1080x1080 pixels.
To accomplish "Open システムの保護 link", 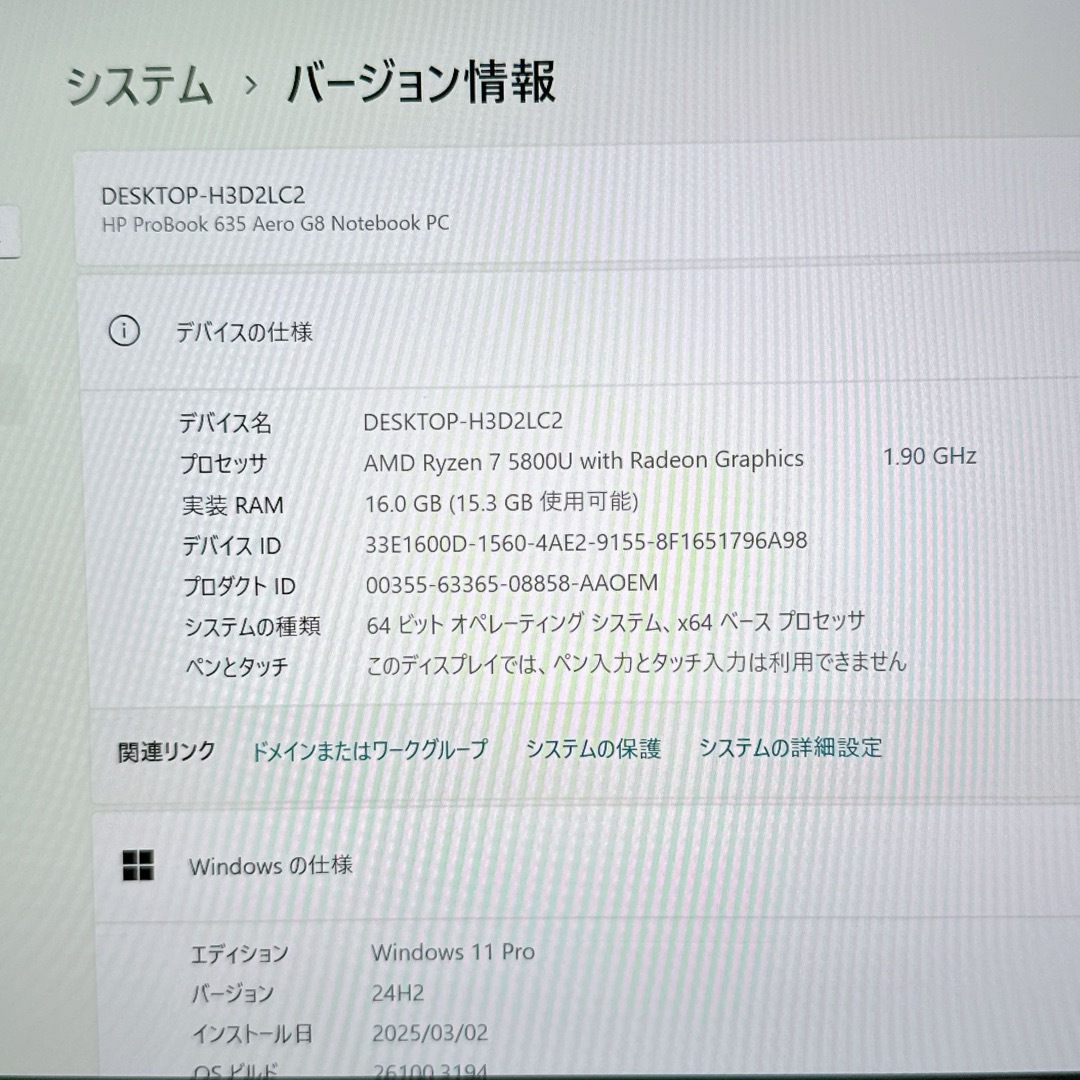I will 593,749.
